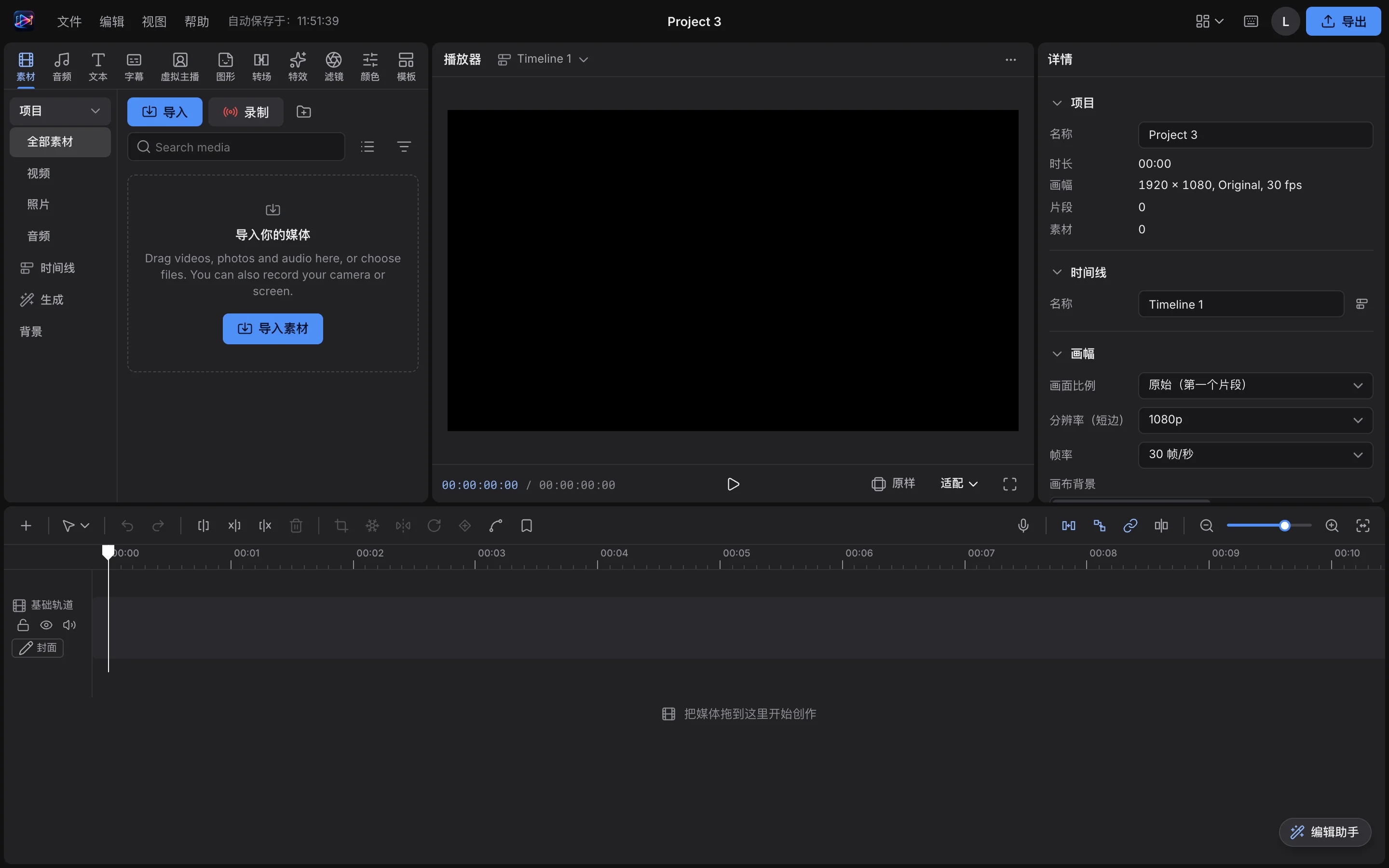Open the 编辑助手 assistant button
This screenshot has height=868, width=1389.
(x=1325, y=832)
